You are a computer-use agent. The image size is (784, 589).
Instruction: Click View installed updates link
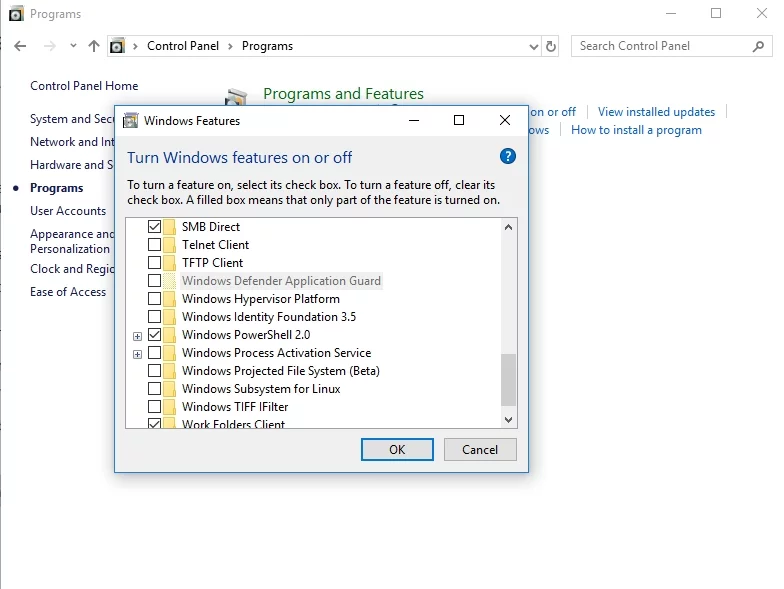click(656, 112)
